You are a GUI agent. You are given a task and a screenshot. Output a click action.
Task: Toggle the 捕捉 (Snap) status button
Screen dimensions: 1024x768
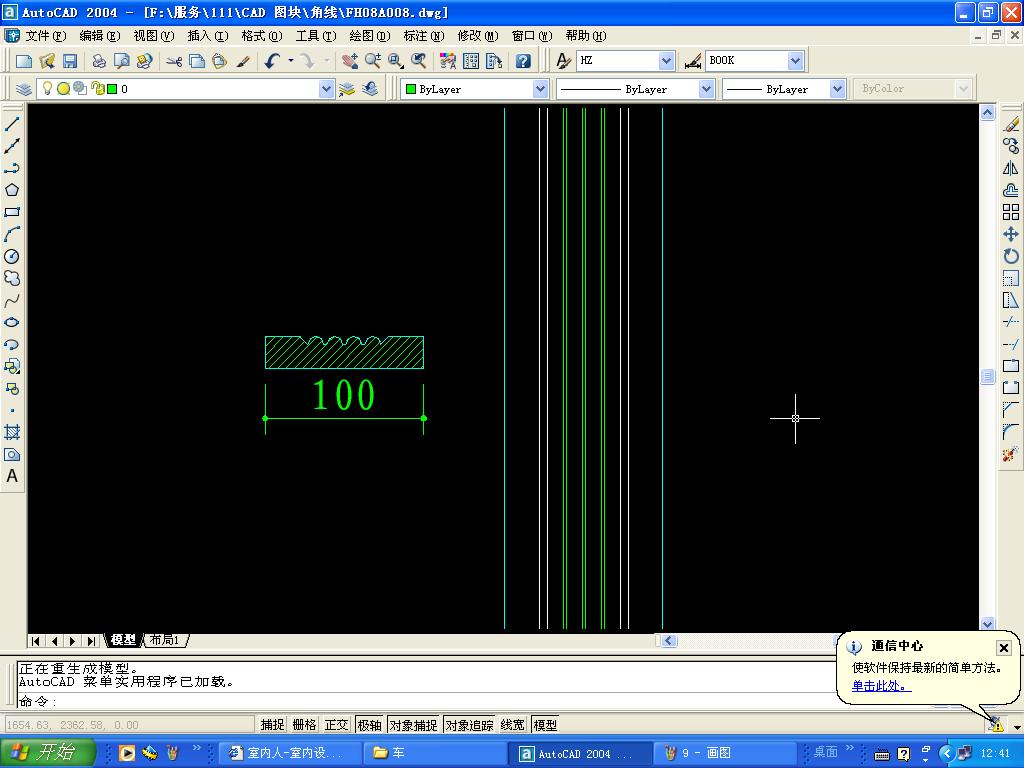[x=272, y=725]
